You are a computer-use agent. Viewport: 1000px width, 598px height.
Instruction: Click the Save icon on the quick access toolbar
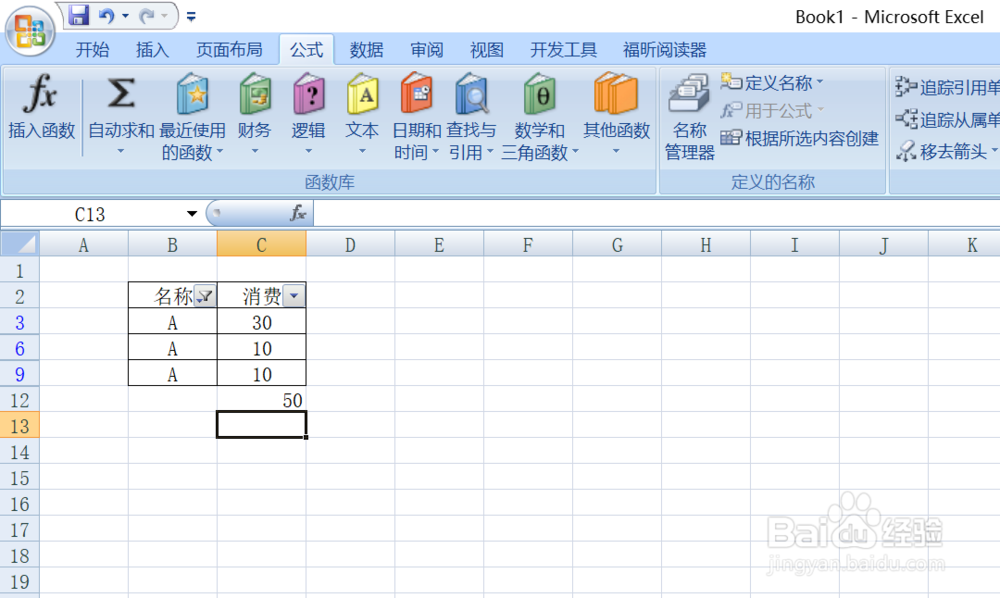[x=78, y=14]
